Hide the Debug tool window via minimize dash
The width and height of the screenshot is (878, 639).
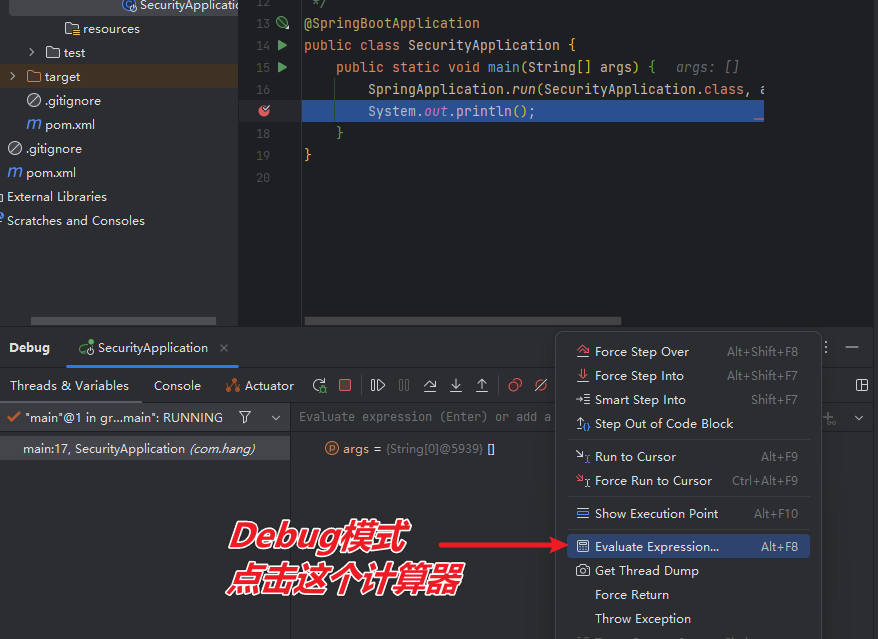click(x=852, y=347)
